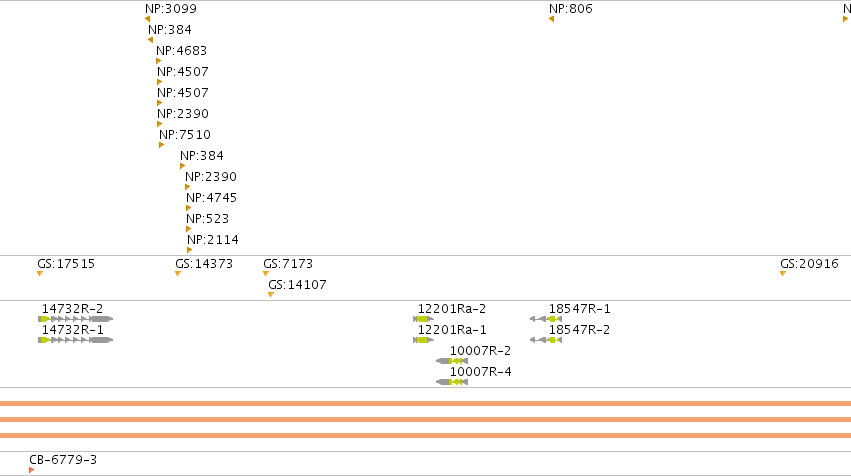Click the down-triangle marker under GS:20916
Viewport: 851px width, 476px height.
[x=783, y=274]
